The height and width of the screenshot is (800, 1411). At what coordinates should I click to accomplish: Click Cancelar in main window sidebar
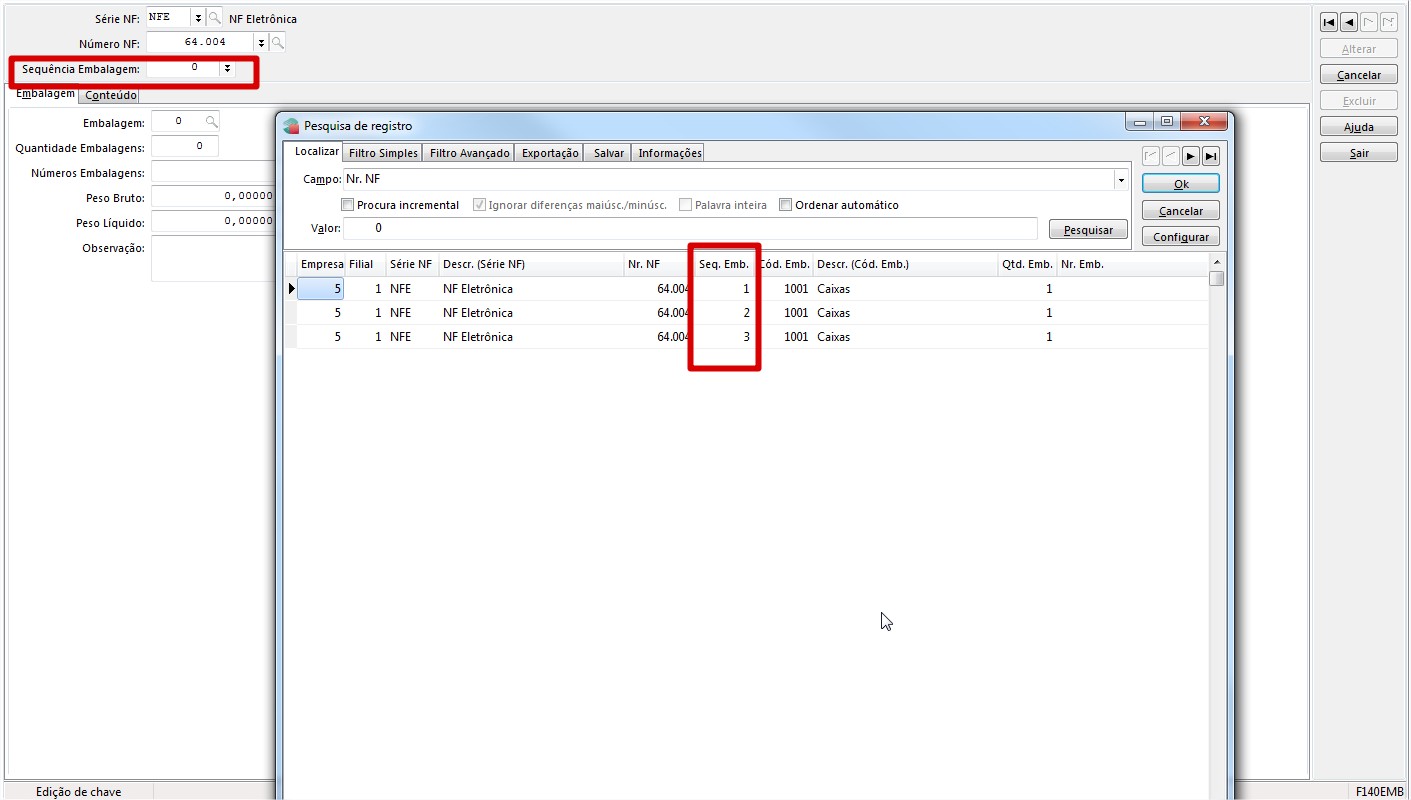[x=1359, y=75]
